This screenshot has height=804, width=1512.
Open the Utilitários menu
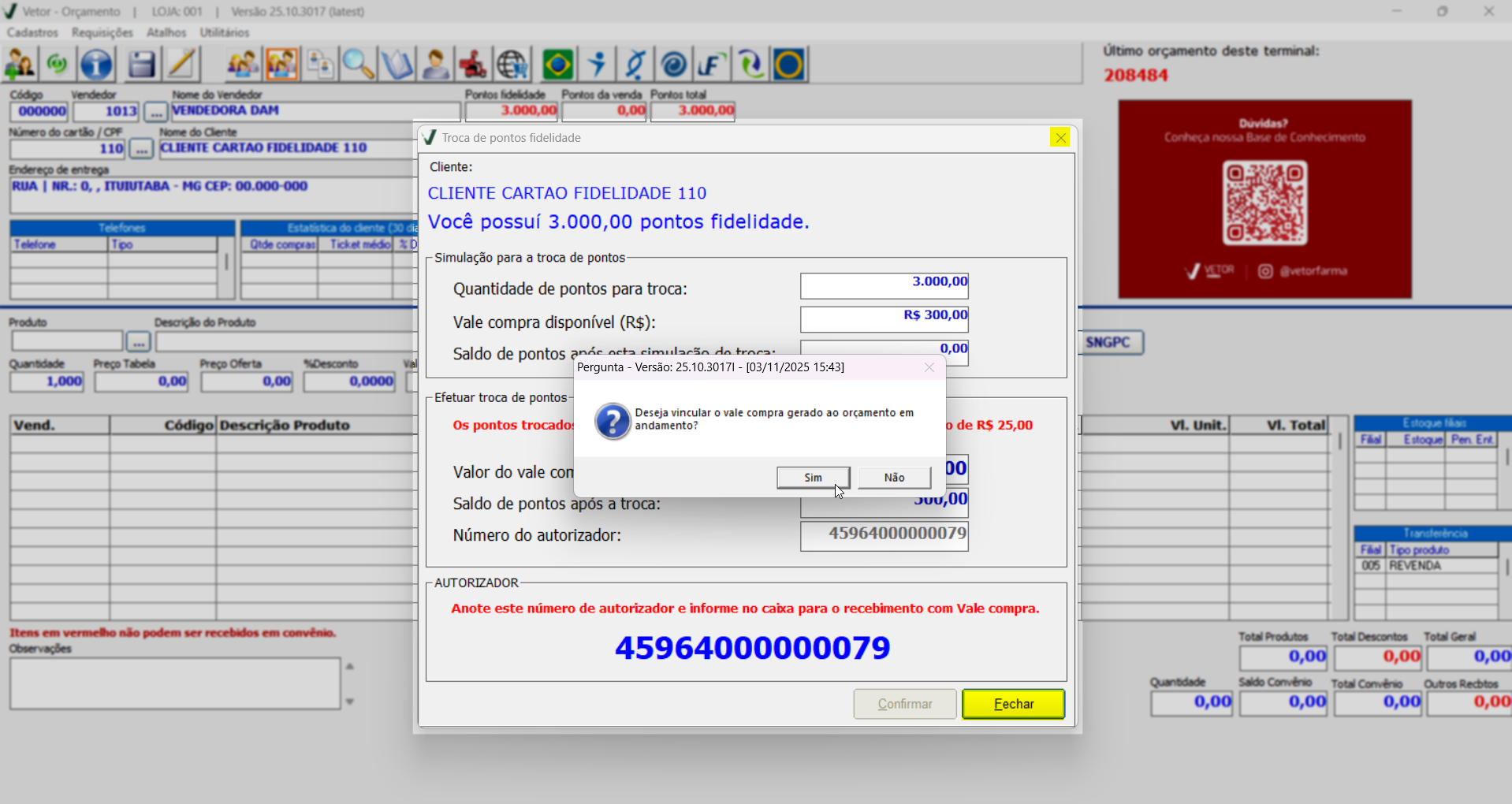pyautogui.click(x=224, y=32)
